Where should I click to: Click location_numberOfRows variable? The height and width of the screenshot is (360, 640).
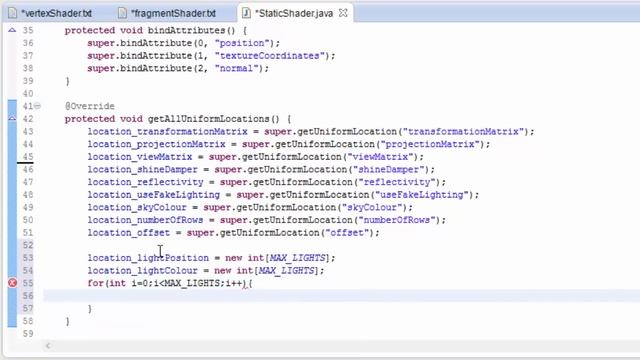tap(145, 220)
